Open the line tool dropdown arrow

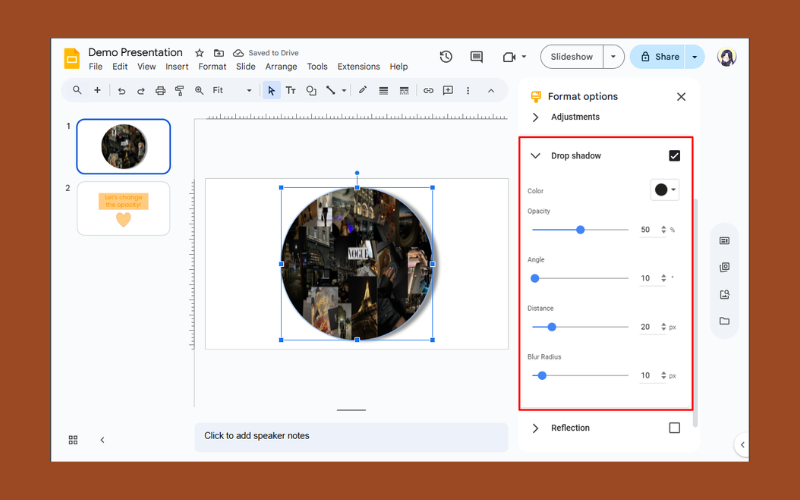pos(344,91)
